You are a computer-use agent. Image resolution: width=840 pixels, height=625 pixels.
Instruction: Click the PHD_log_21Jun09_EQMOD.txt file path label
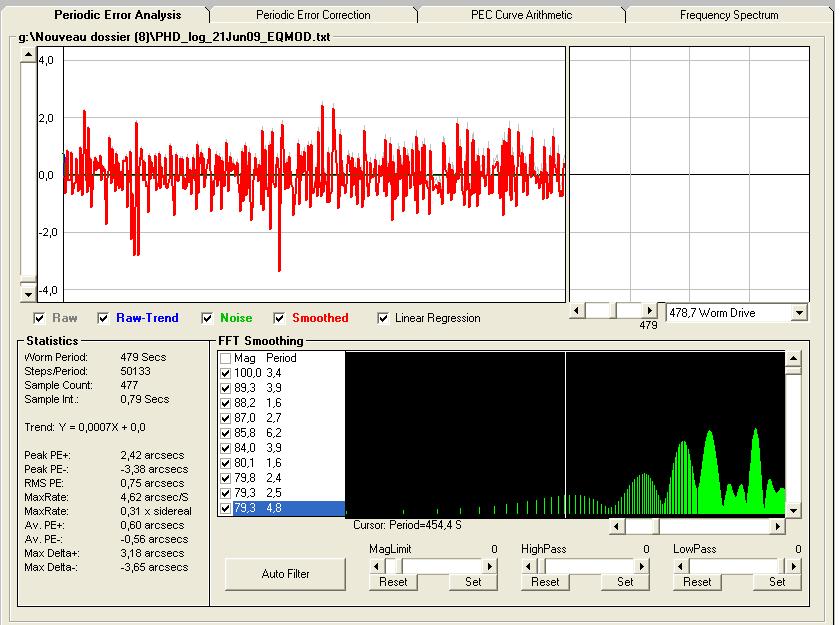(174, 37)
